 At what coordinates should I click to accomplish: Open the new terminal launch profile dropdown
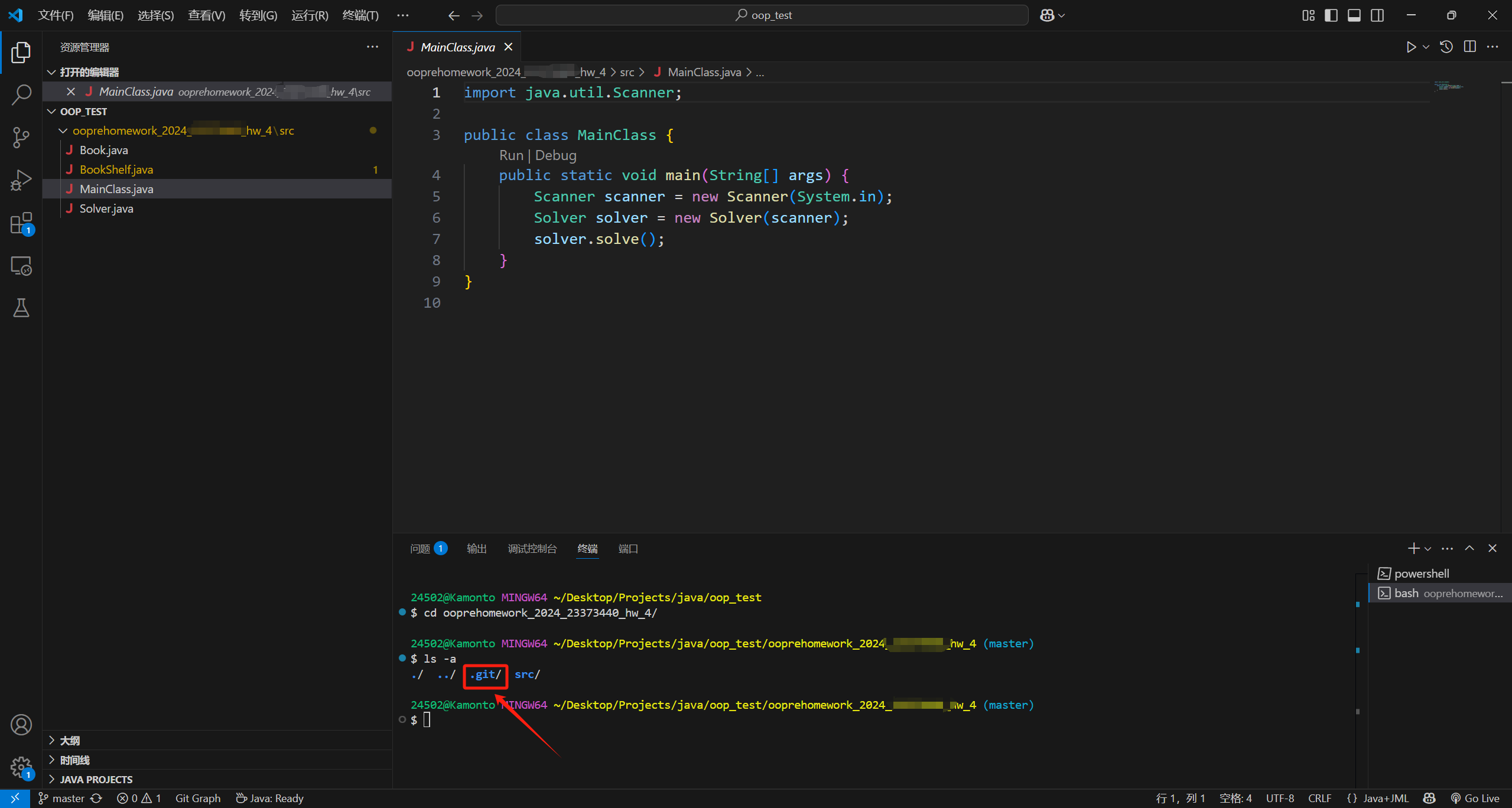(1428, 549)
